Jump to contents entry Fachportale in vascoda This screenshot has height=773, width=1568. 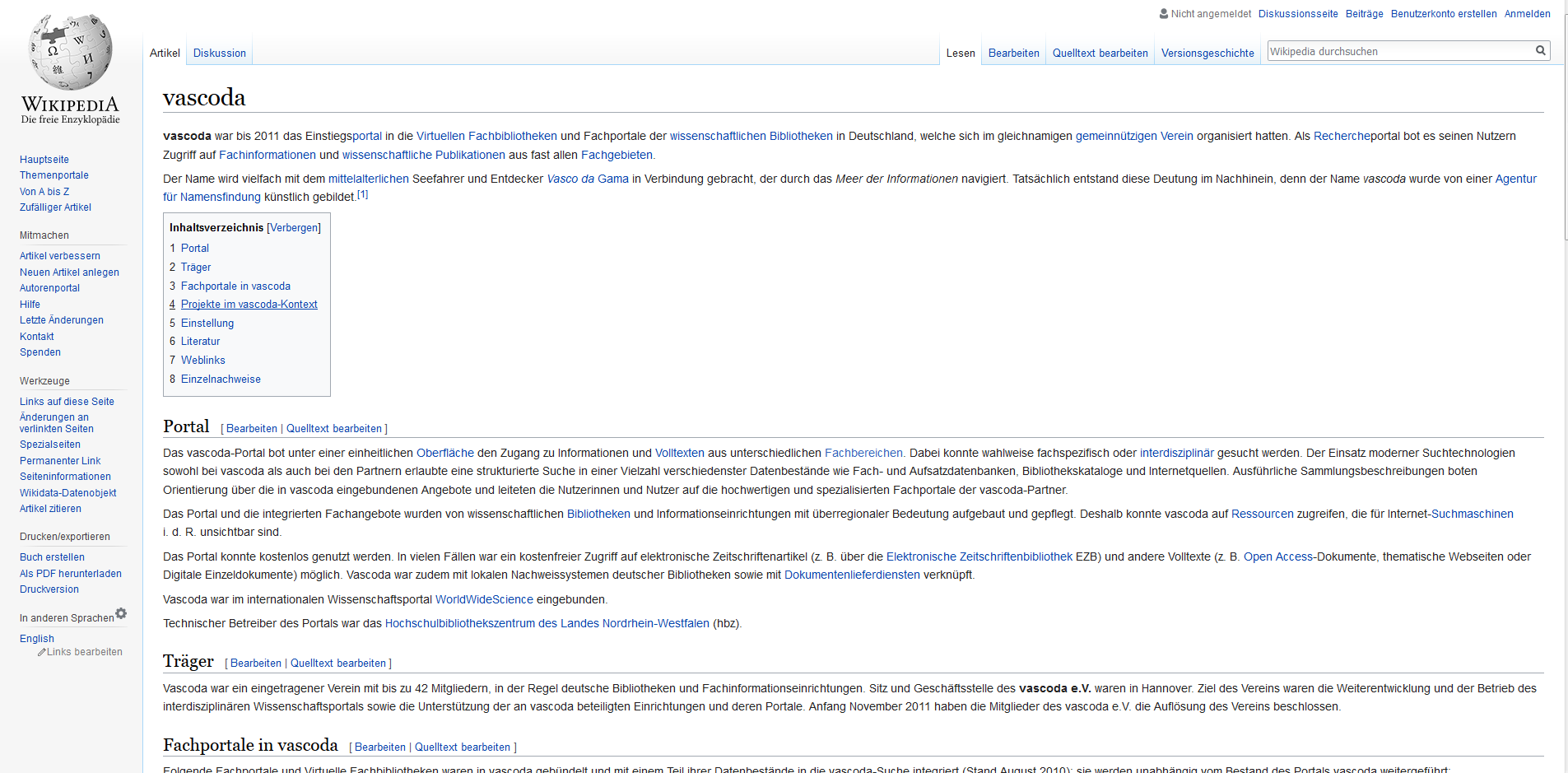230,286
